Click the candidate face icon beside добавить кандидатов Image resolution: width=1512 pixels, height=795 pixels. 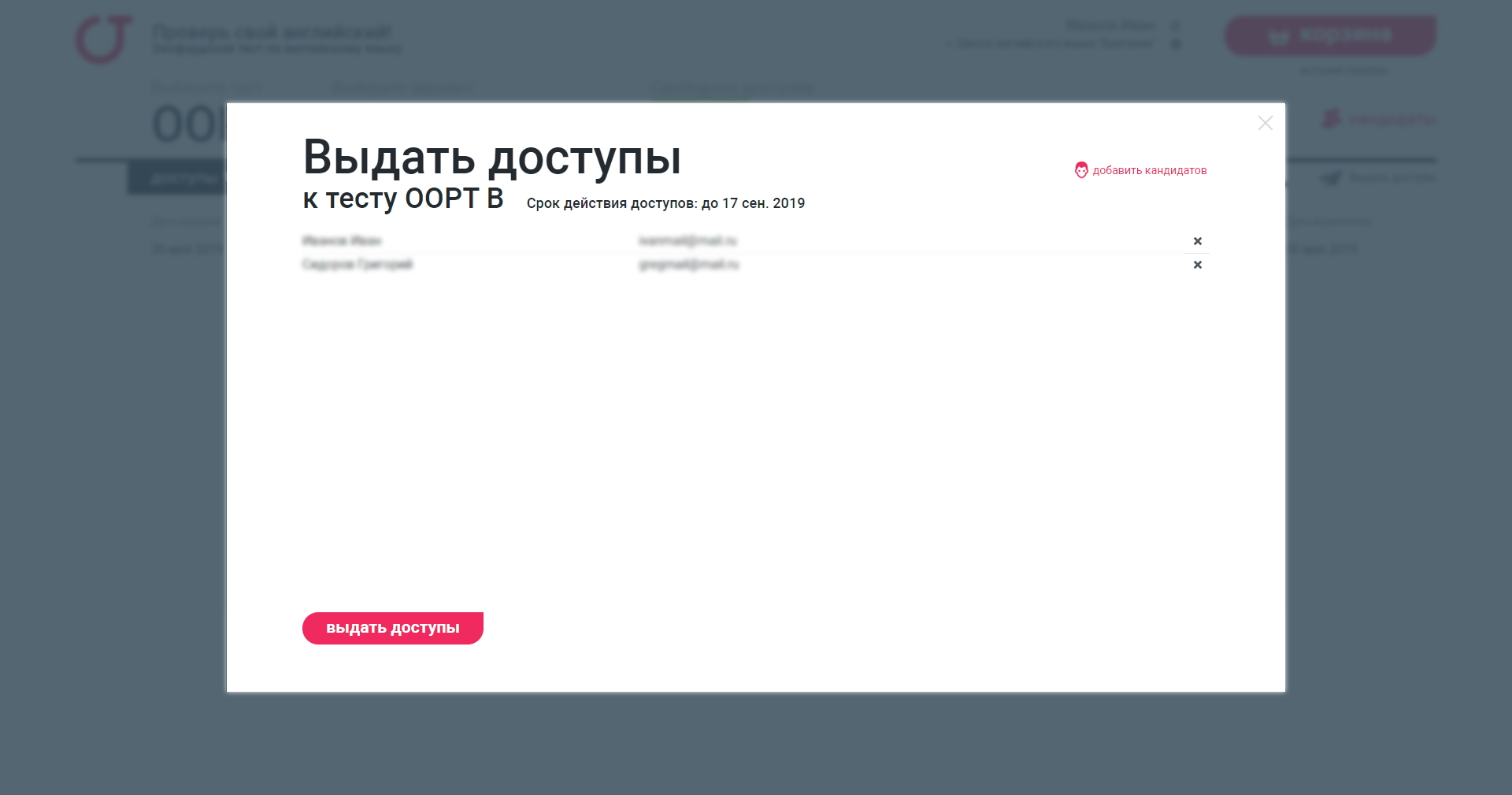(x=1081, y=170)
